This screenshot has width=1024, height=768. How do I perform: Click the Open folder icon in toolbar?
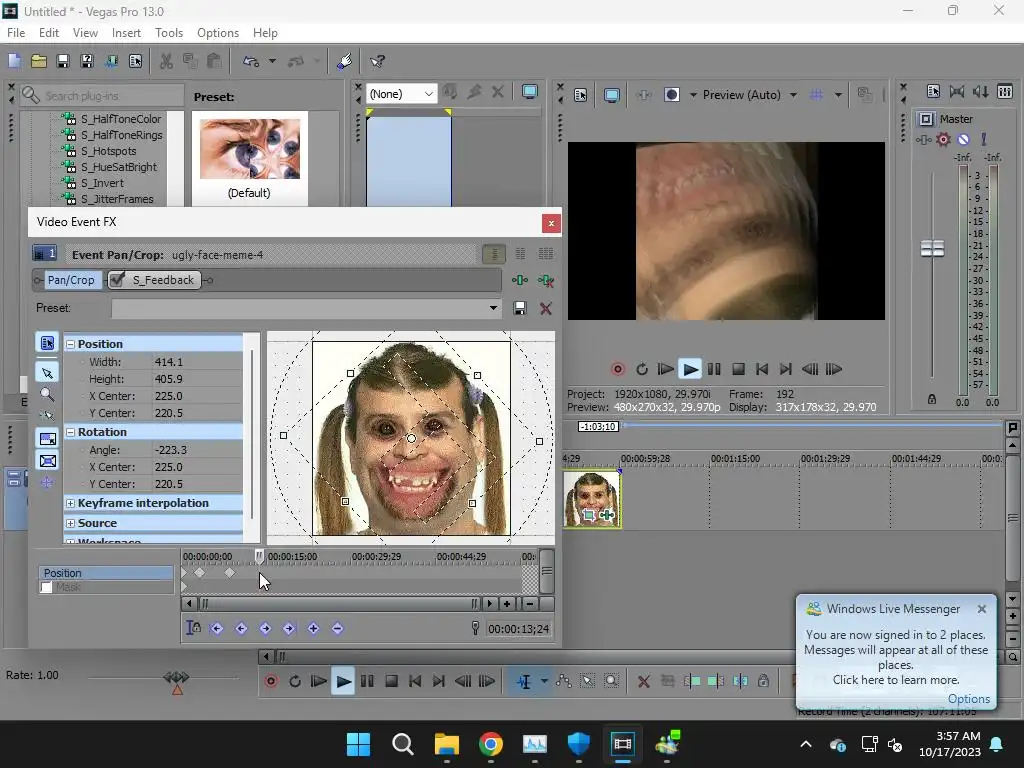[x=39, y=61]
